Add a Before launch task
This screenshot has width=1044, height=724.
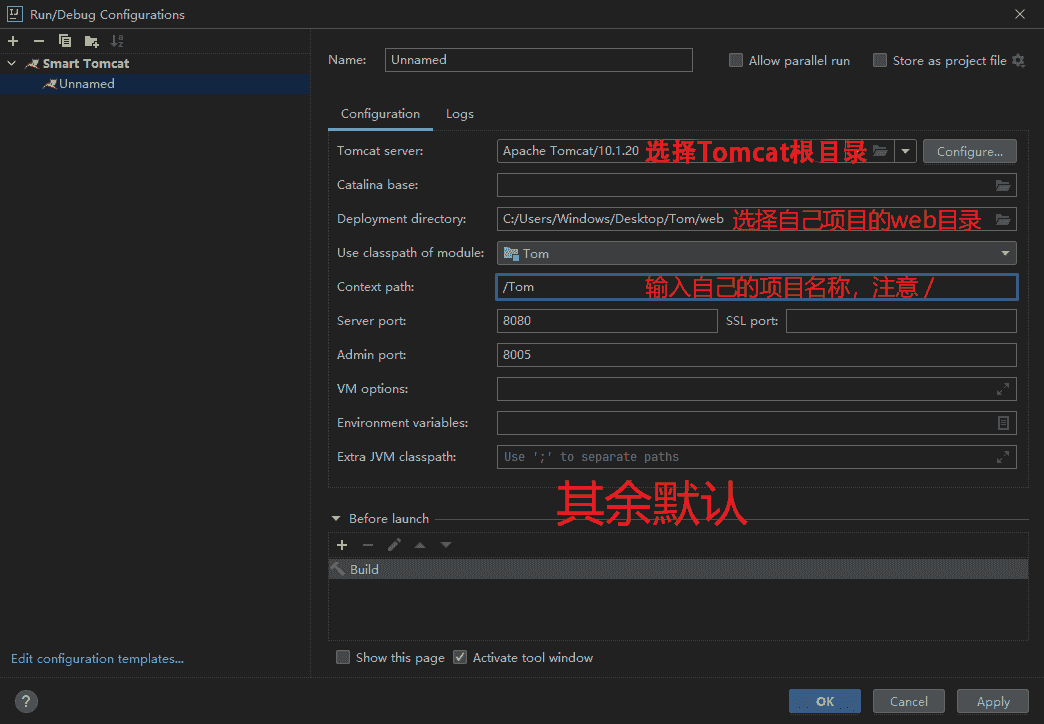click(342, 545)
